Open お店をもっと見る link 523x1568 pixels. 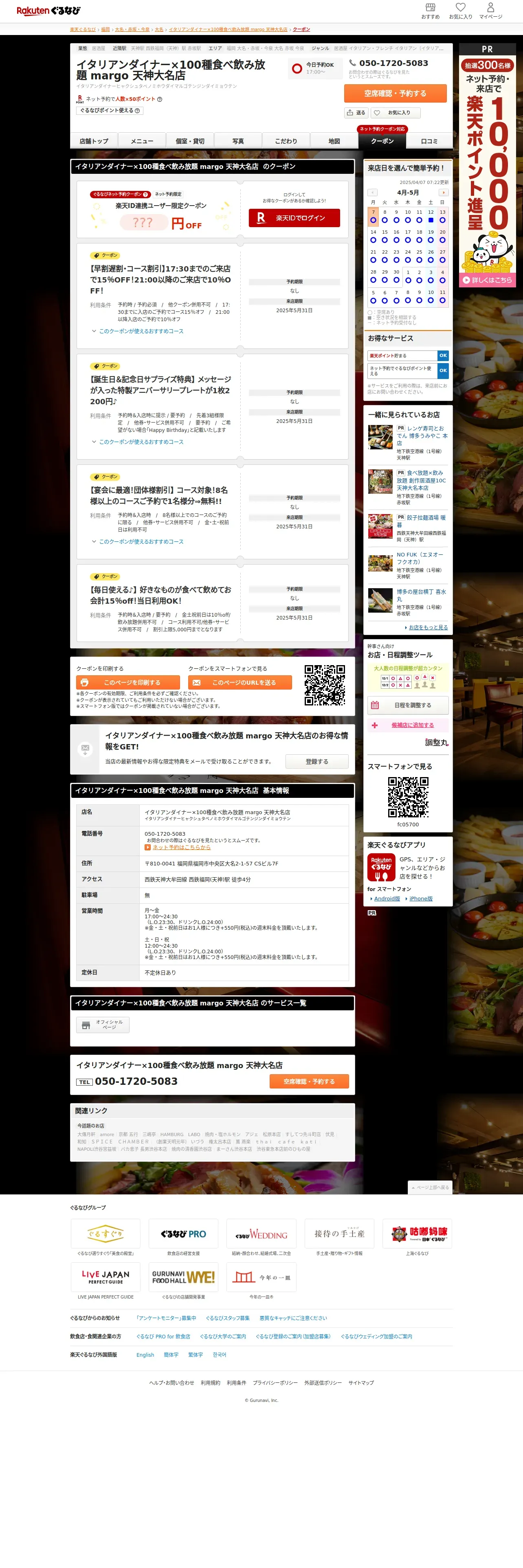[428, 628]
